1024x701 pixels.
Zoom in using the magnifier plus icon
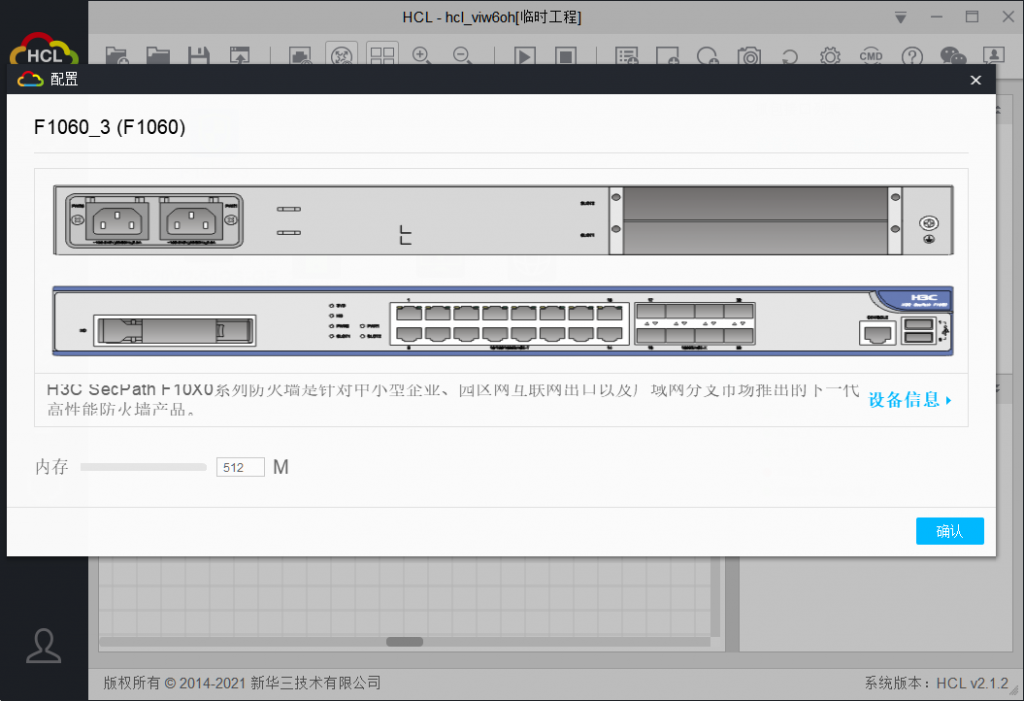(x=422, y=56)
